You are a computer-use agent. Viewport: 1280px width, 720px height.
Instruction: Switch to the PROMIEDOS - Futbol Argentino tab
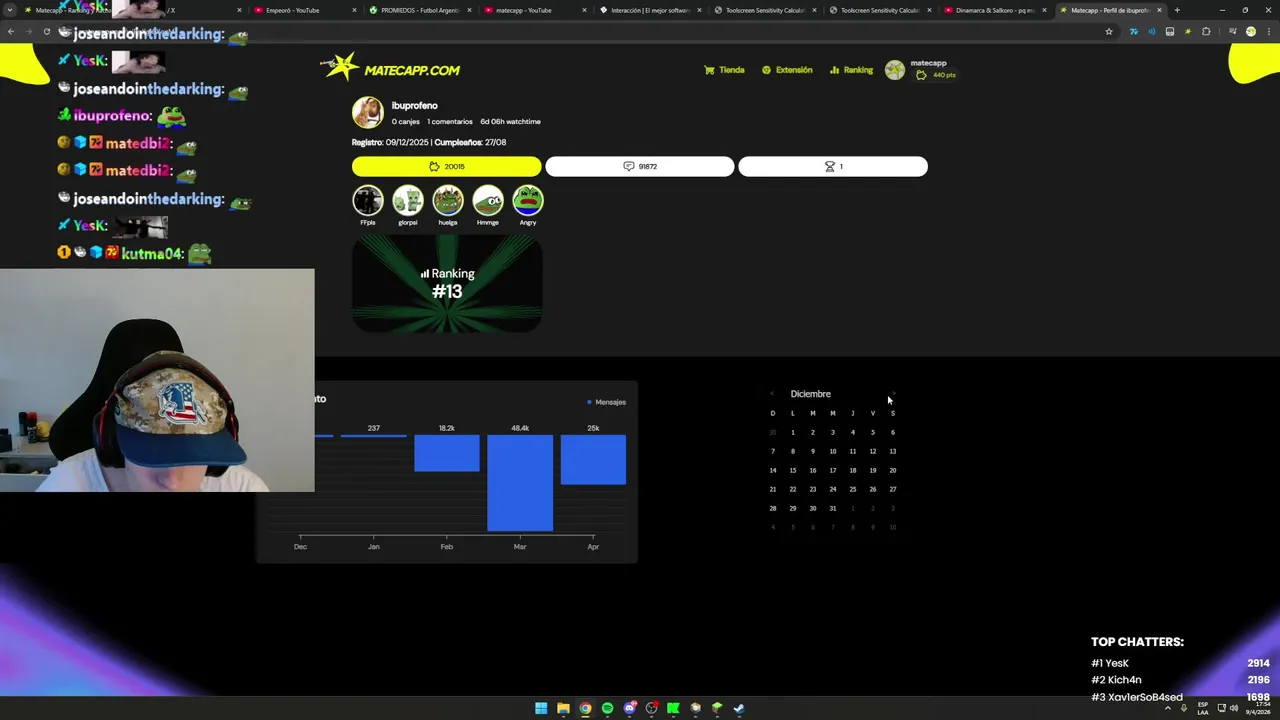pos(419,10)
